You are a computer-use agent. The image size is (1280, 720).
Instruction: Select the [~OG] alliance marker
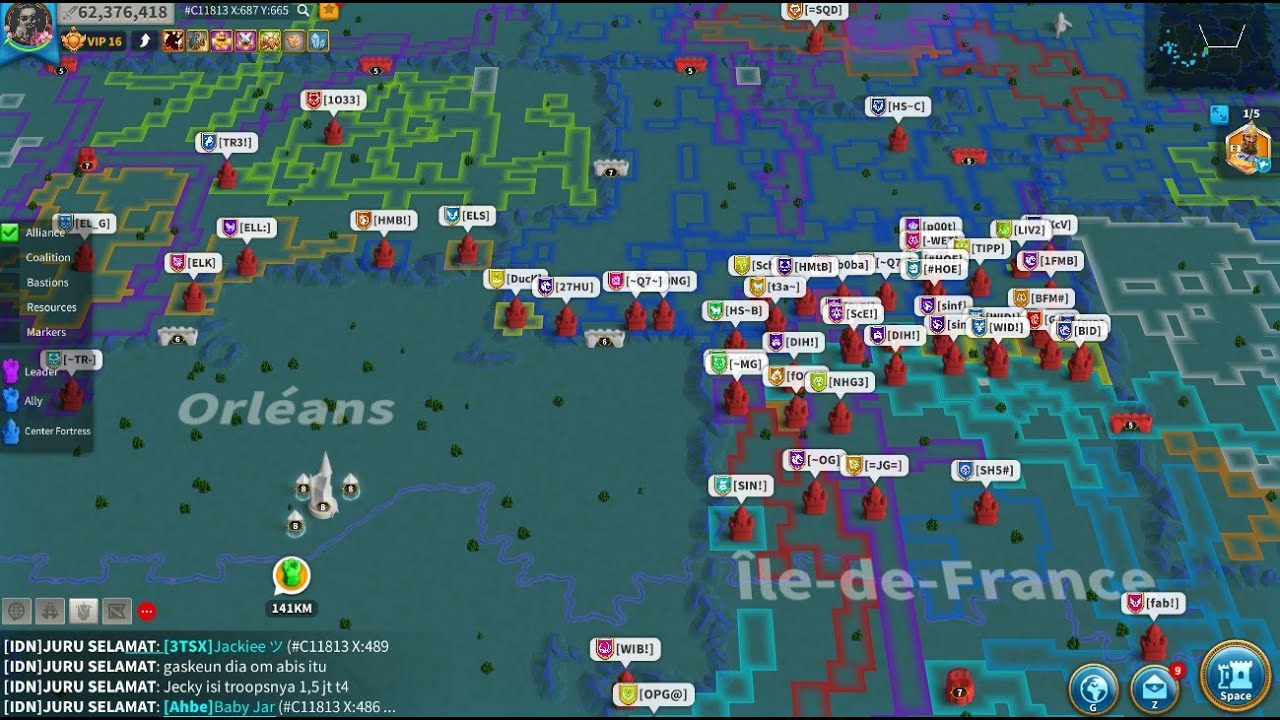pyautogui.click(x=814, y=459)
